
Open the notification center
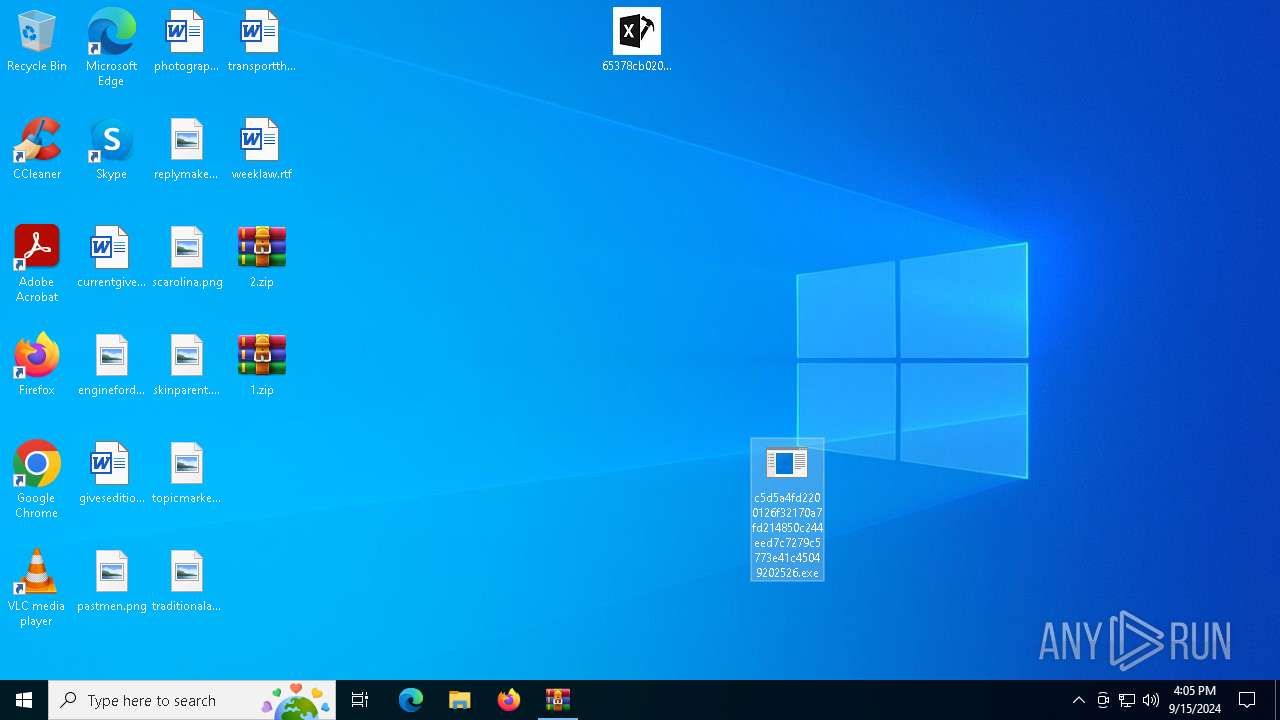click(x=1248, y=700)
